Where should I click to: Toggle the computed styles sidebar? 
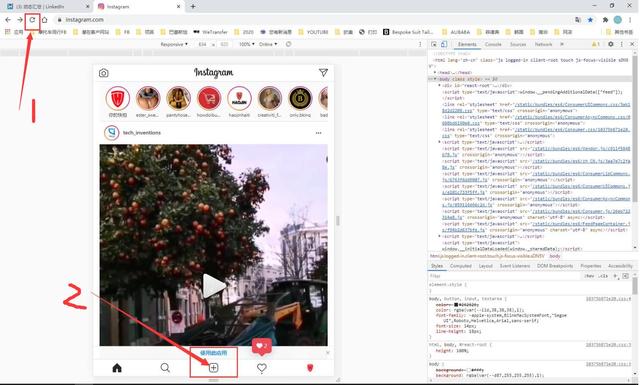[x=625, y=276]
